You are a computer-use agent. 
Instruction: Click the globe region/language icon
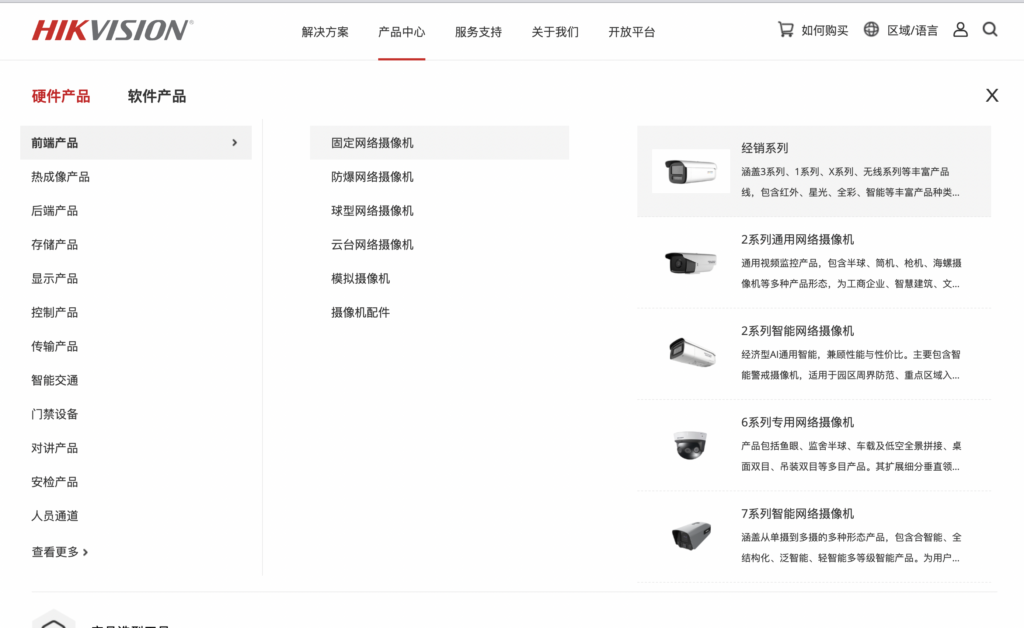click(871, 29)
